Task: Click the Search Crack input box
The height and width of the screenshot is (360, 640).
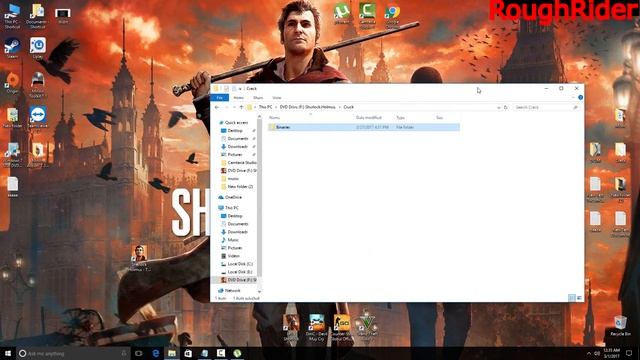Action: tap(546, 107)
